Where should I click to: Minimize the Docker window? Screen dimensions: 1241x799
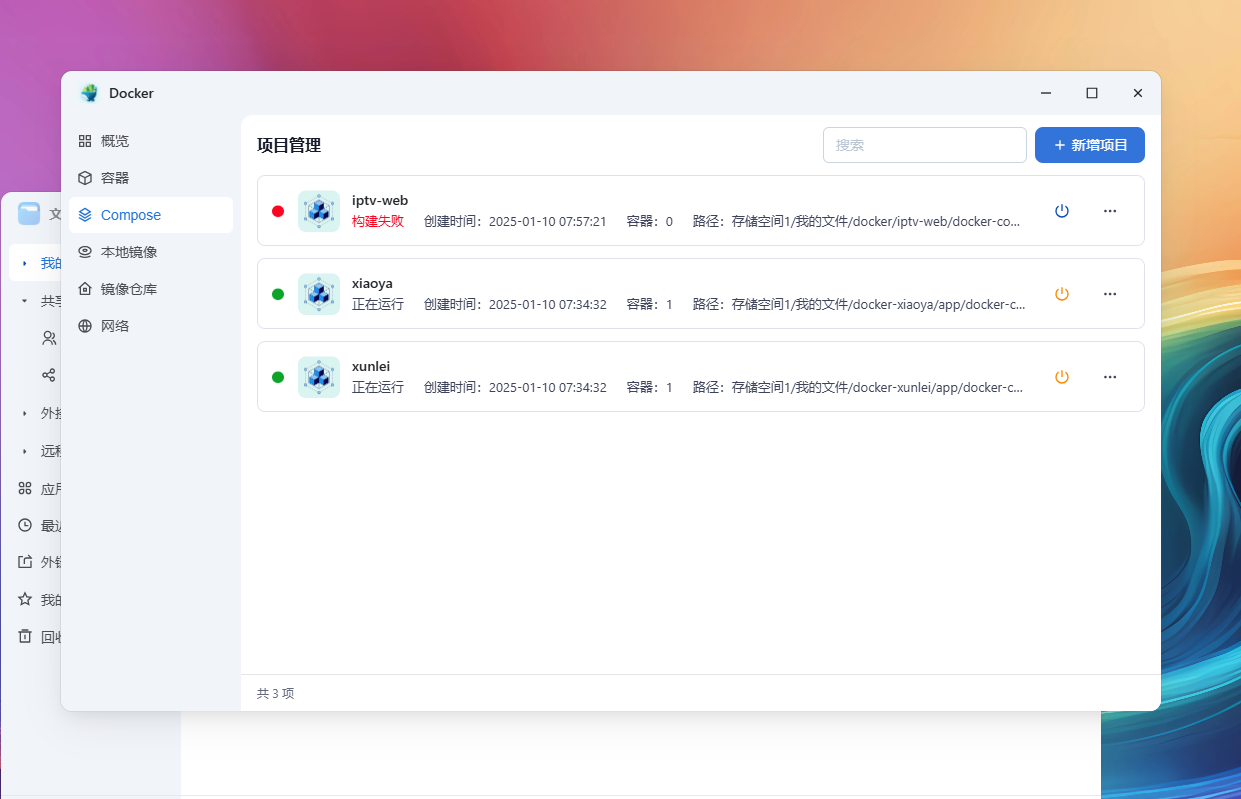[1046, 93]
